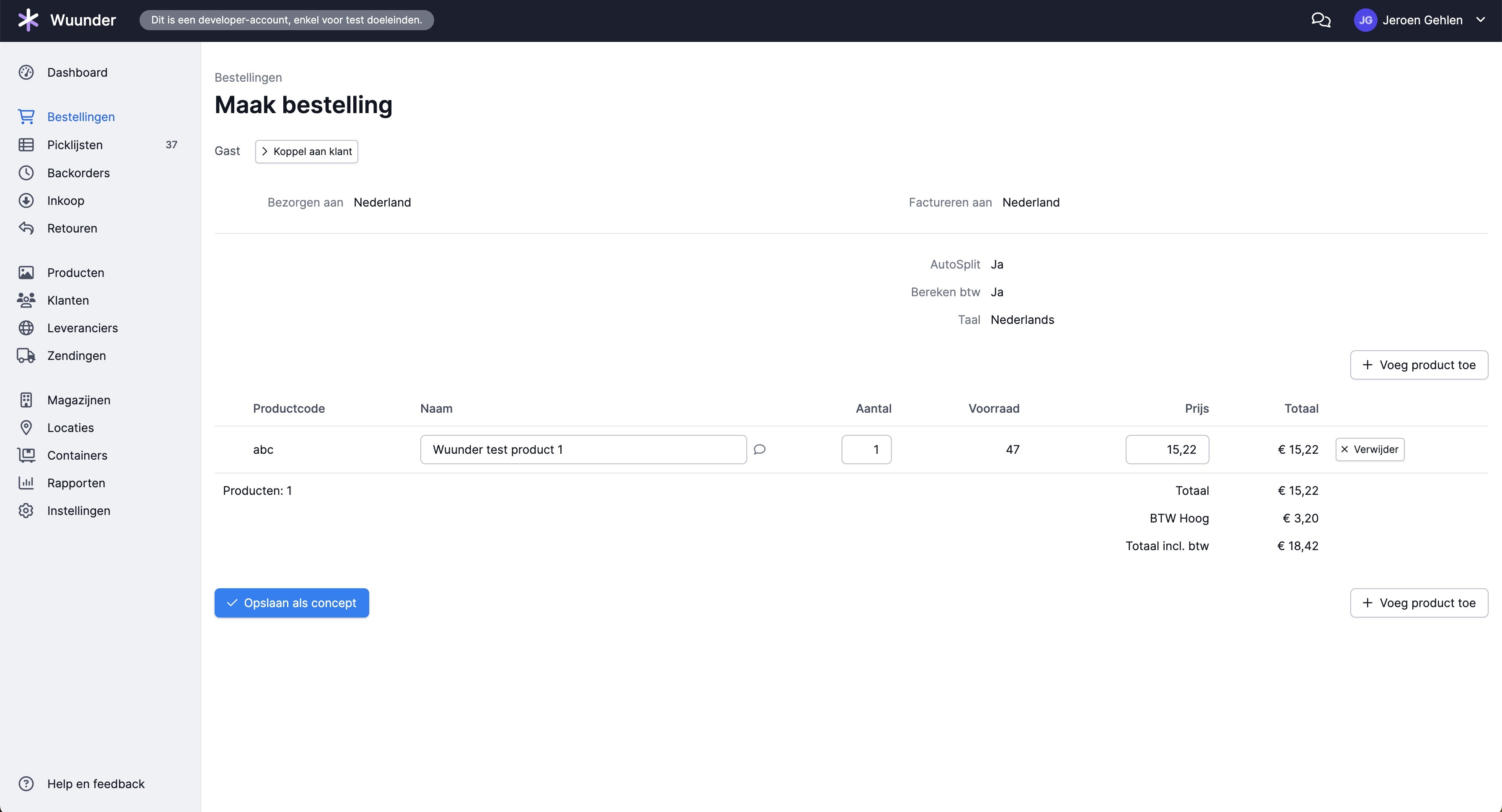Click the Inkoop download-arrow icon

(x=26, y=201)
